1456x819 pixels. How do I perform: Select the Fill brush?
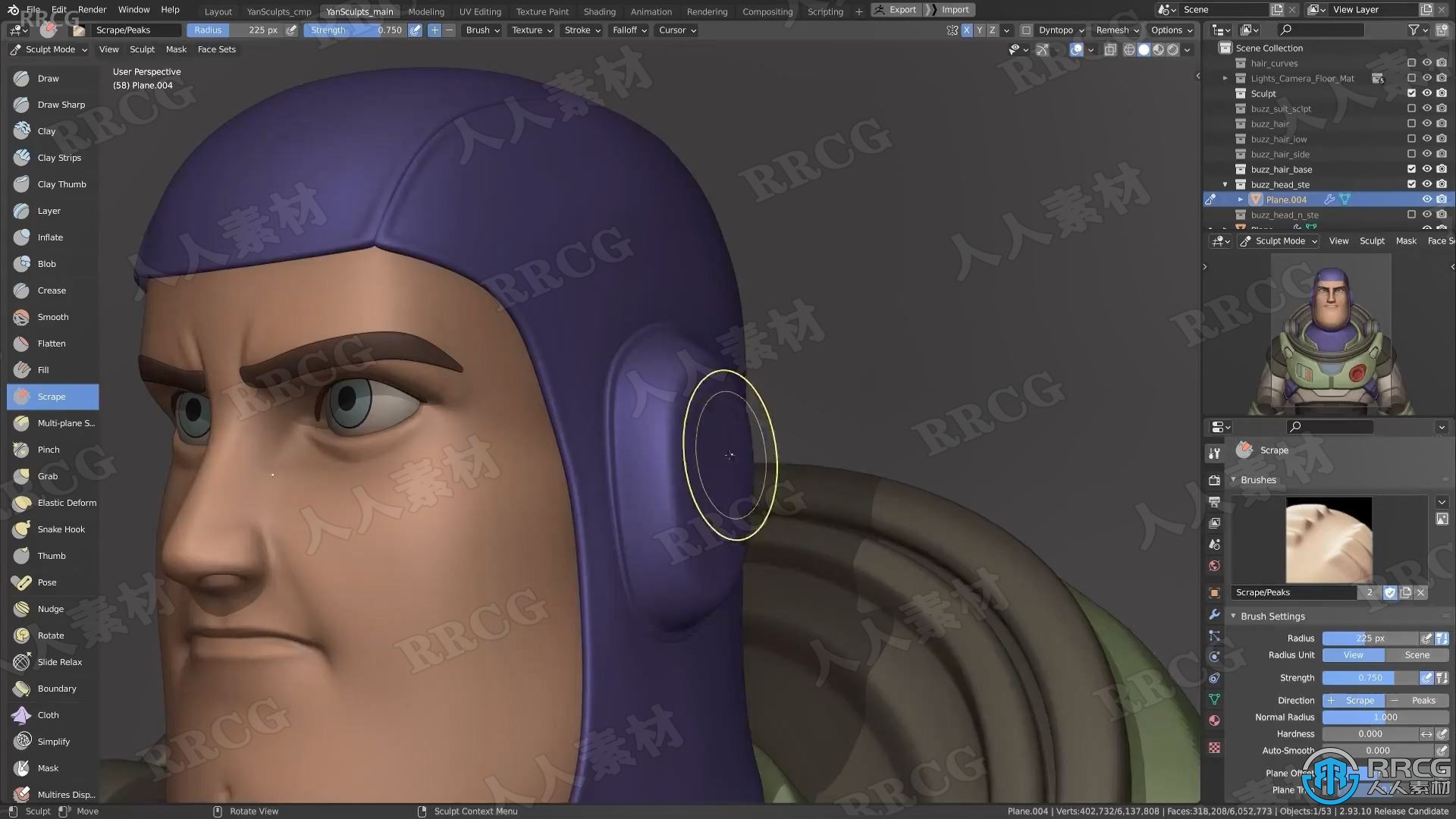click(x=52, y=370)
